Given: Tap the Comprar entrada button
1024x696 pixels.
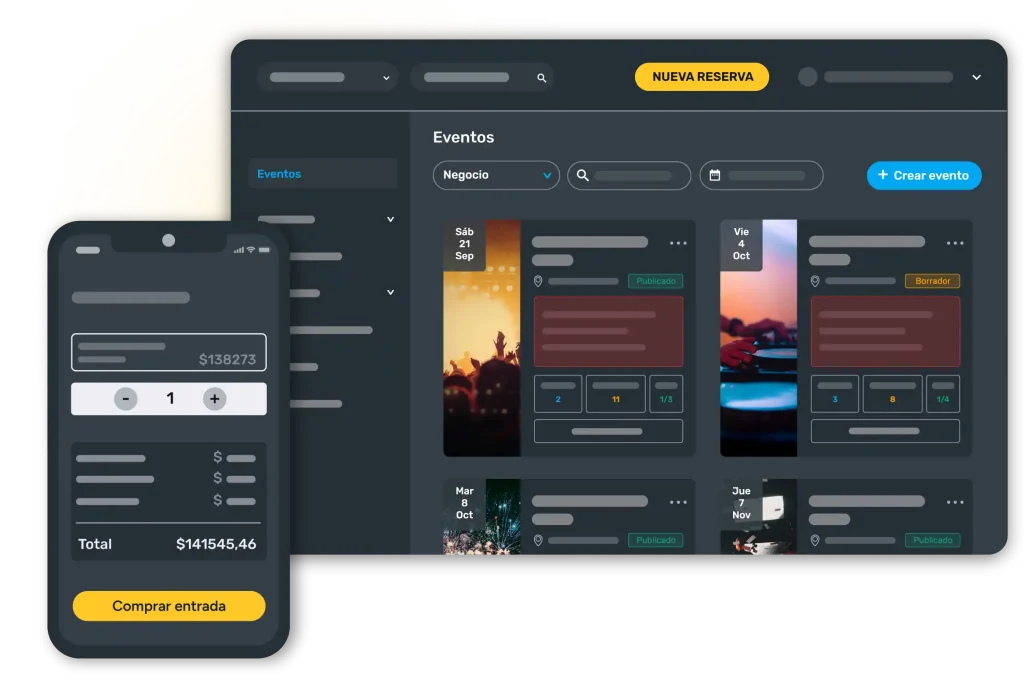Looking at the screenshot, I should point(169,606).
